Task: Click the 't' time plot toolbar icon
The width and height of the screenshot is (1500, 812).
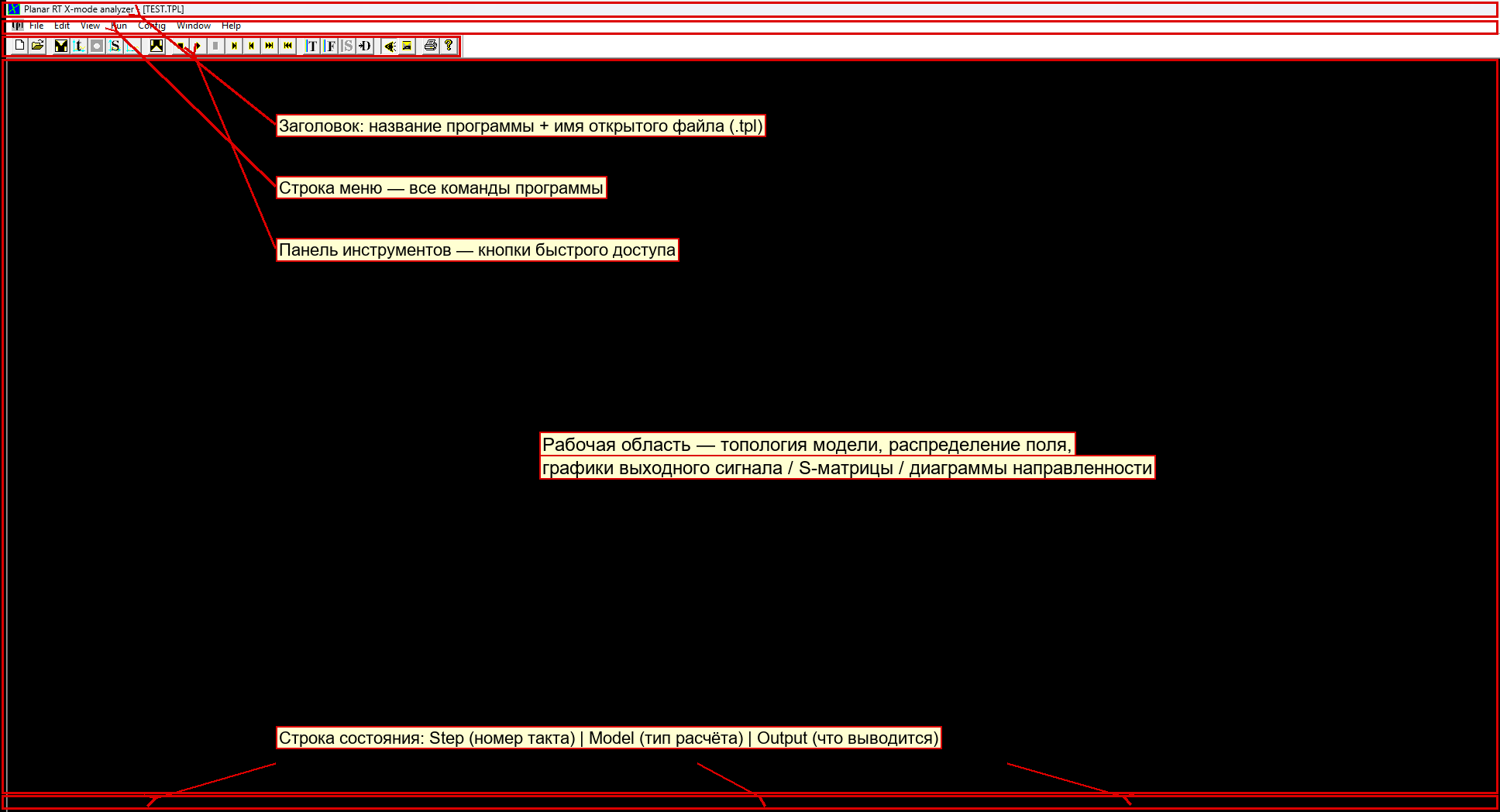Action: (x=78, y=46)
